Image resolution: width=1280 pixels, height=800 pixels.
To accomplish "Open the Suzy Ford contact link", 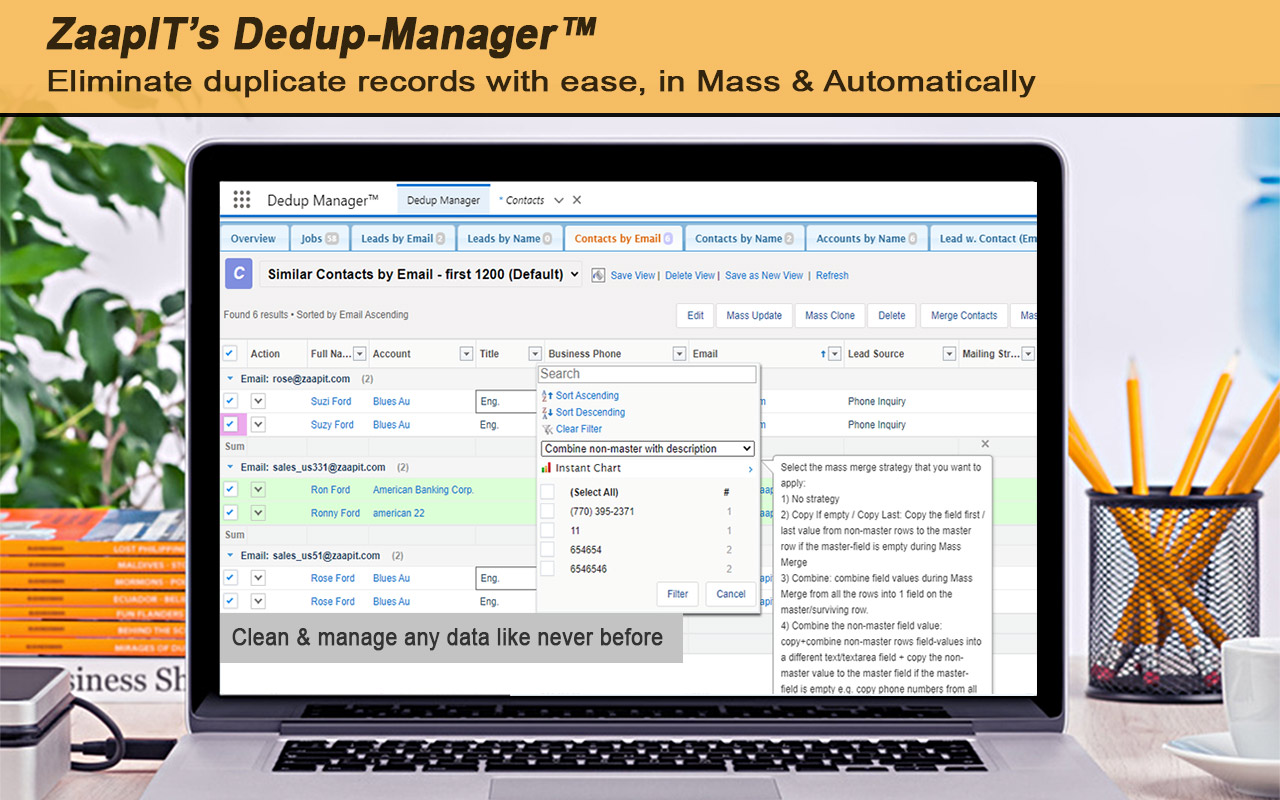I will (332, 425).
